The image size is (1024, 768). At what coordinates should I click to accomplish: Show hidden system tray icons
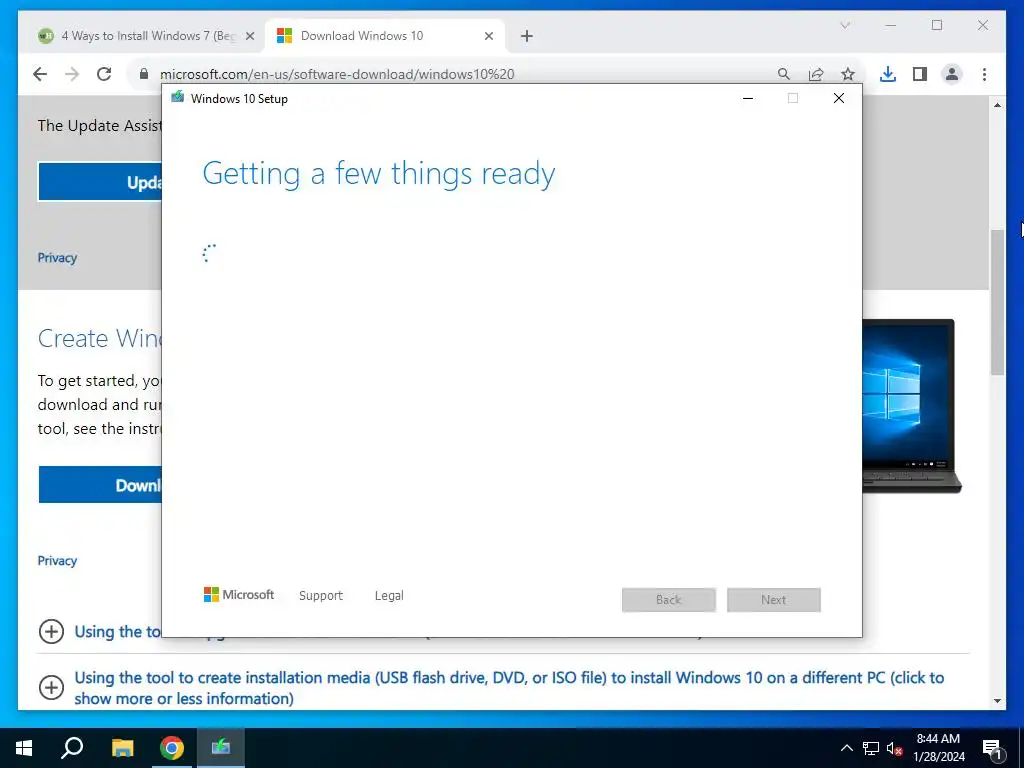click(x=846, y=748)
